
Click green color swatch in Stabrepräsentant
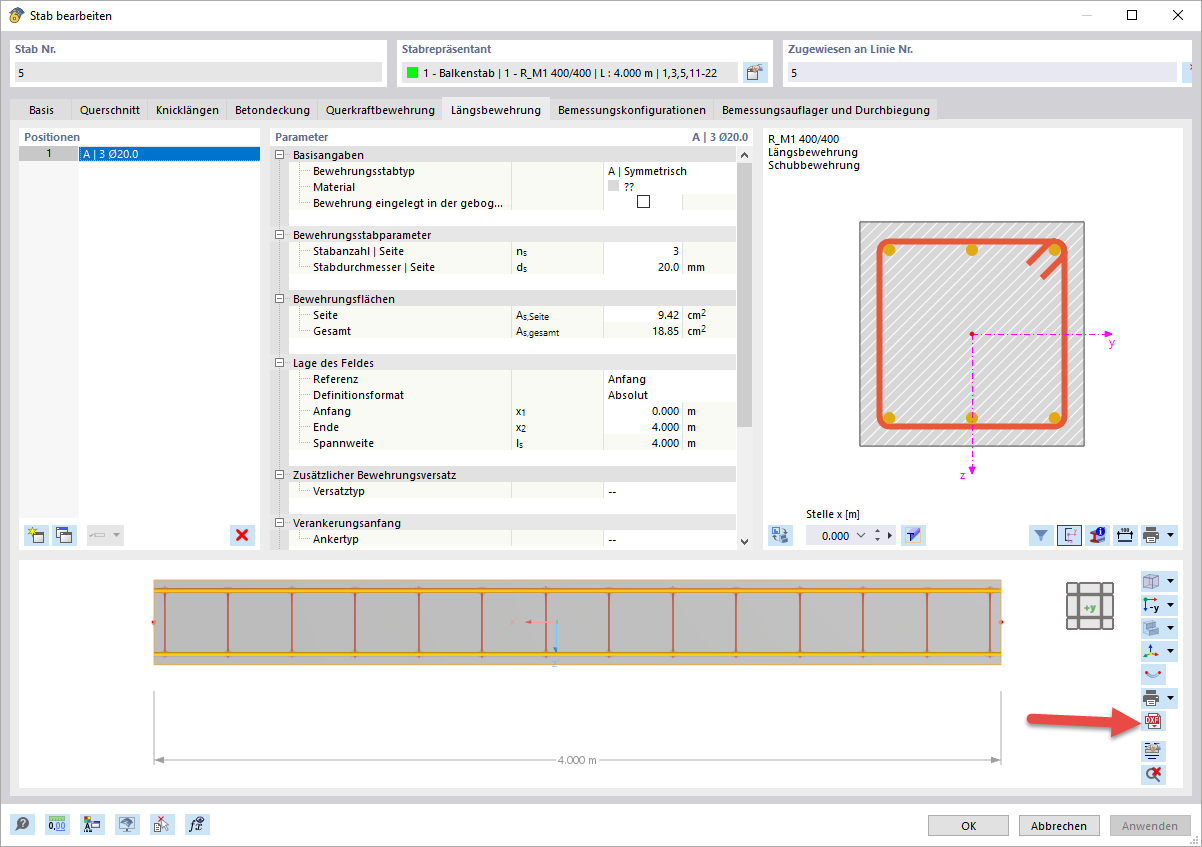coord(411,72)
